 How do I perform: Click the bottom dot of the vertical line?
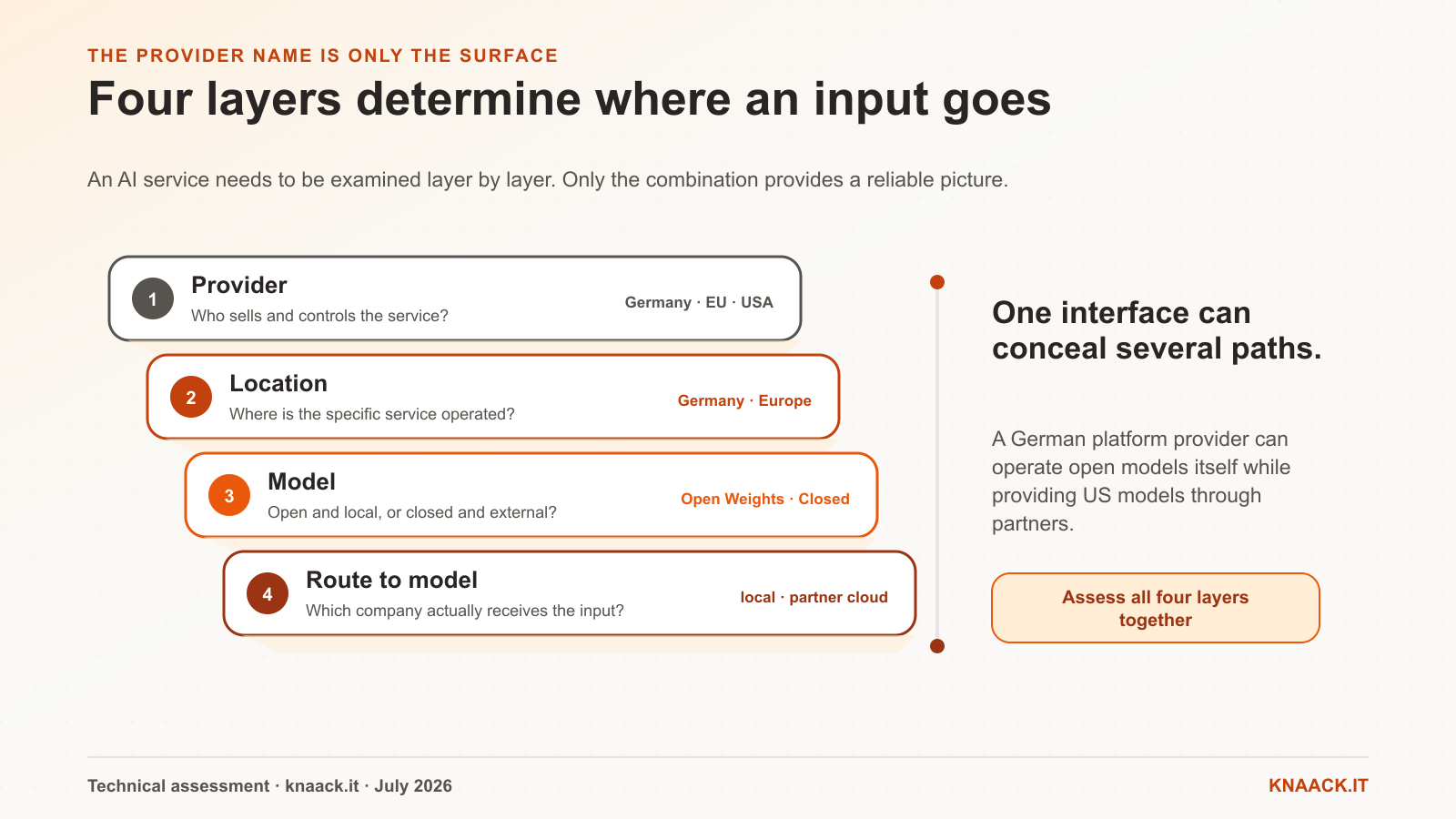click(x=937, y=646)
